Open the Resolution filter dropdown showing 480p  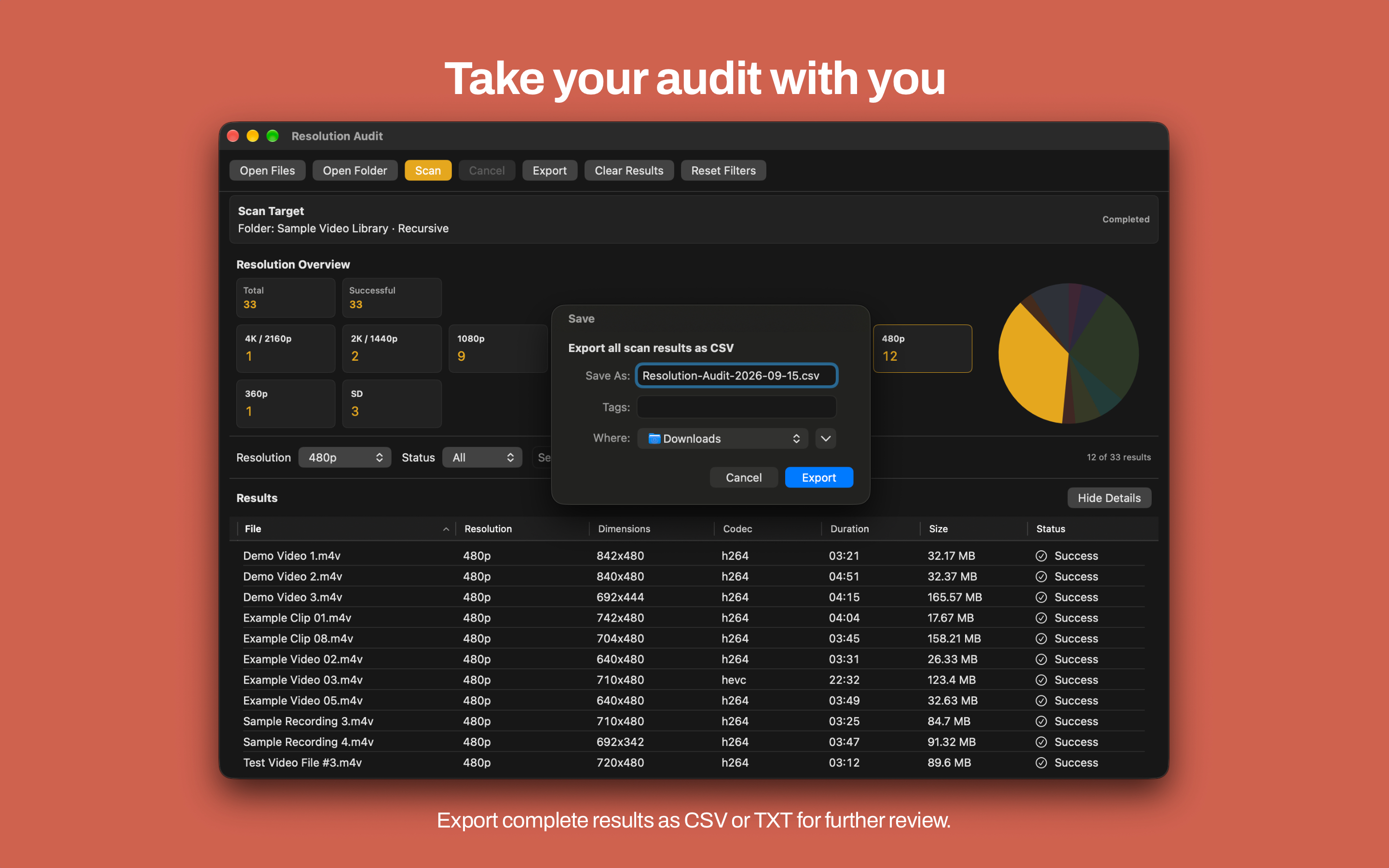(x=345, y=458)
